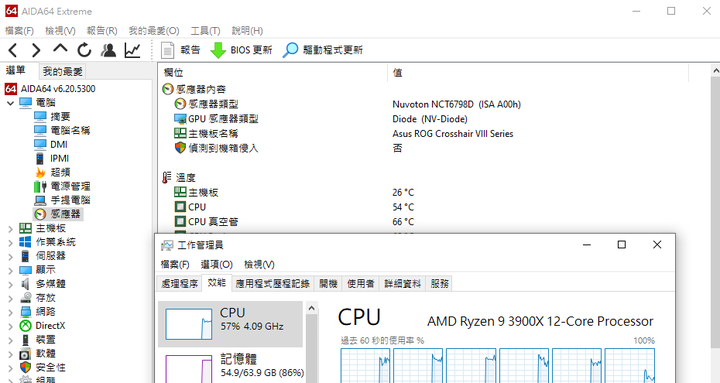Screen dimensions: 720x383
Task: Click the 安全性 security shield icon
Action: click(25, 367)
